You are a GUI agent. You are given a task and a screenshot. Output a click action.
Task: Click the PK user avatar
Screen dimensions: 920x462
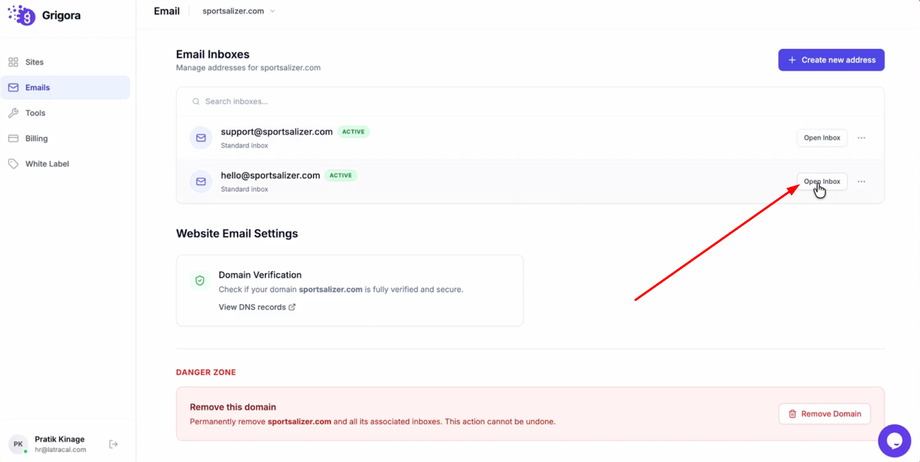[18, 444]
